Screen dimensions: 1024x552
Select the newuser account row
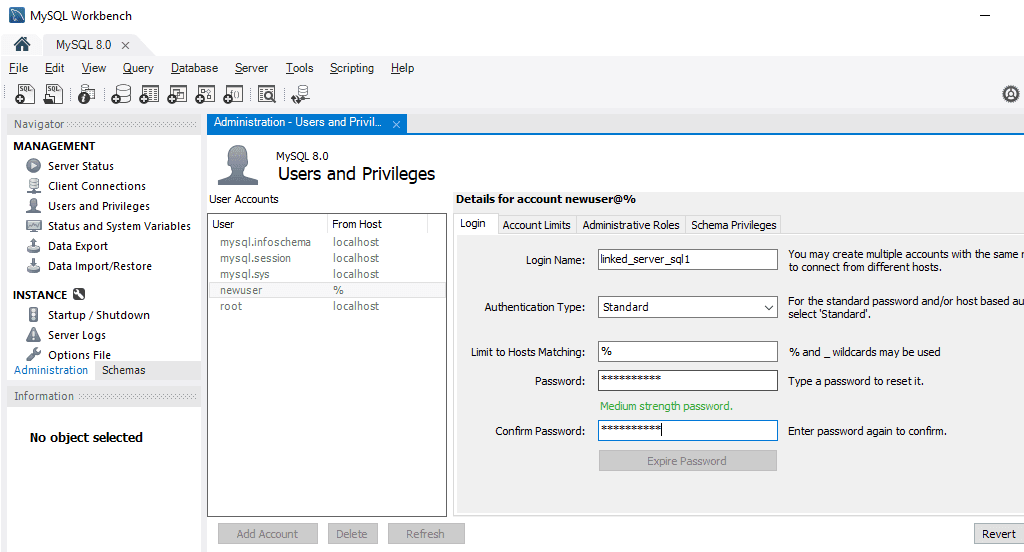327,290
